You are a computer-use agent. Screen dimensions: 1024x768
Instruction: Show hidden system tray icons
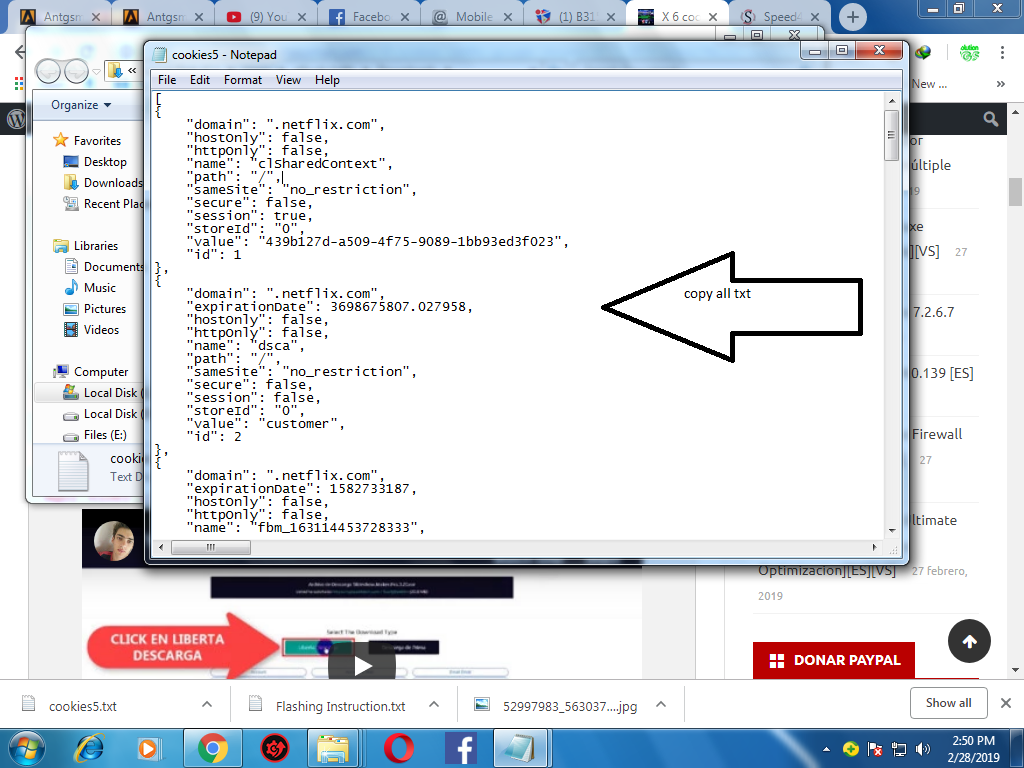[x=826, y=749]
